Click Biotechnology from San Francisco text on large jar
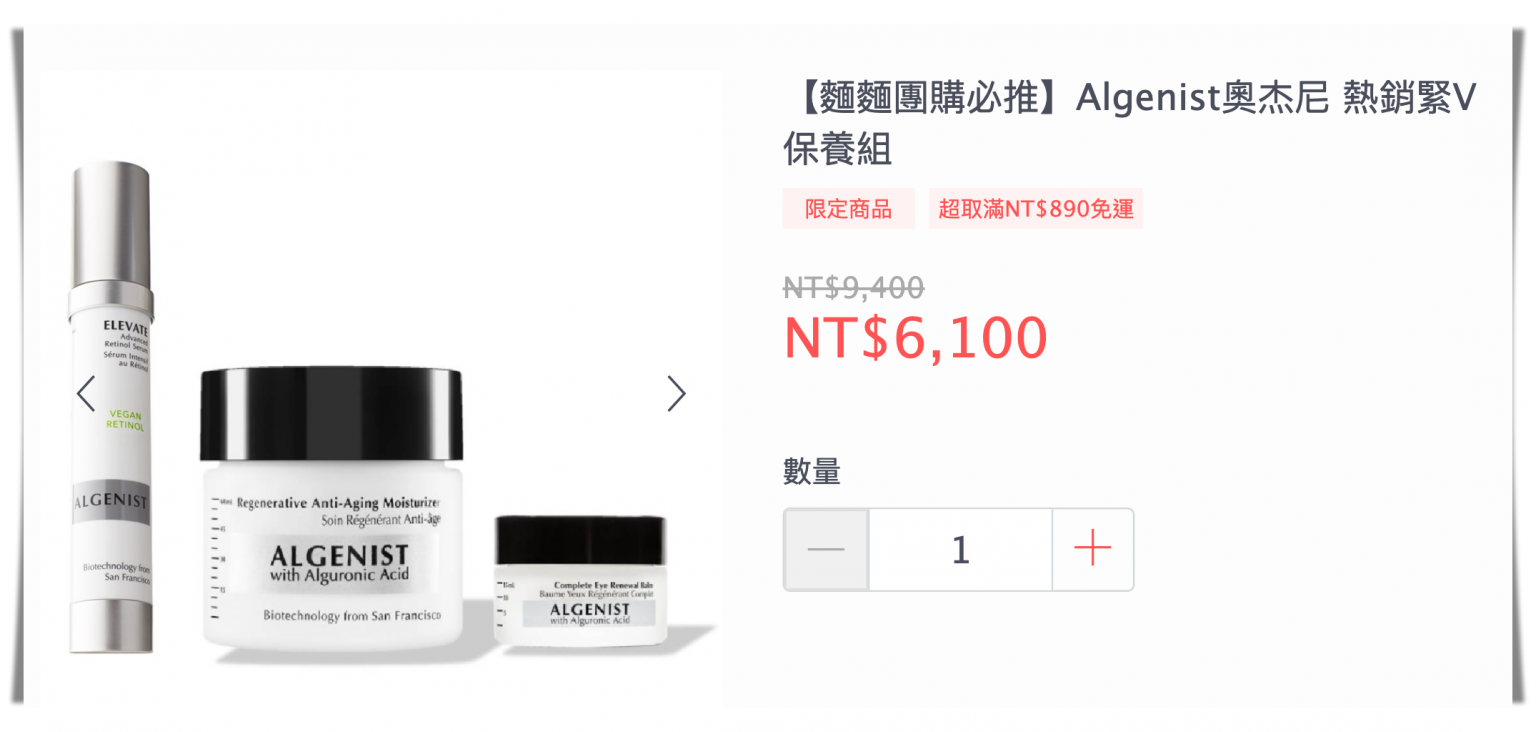Screen dimensions: 1536x732 353,615
